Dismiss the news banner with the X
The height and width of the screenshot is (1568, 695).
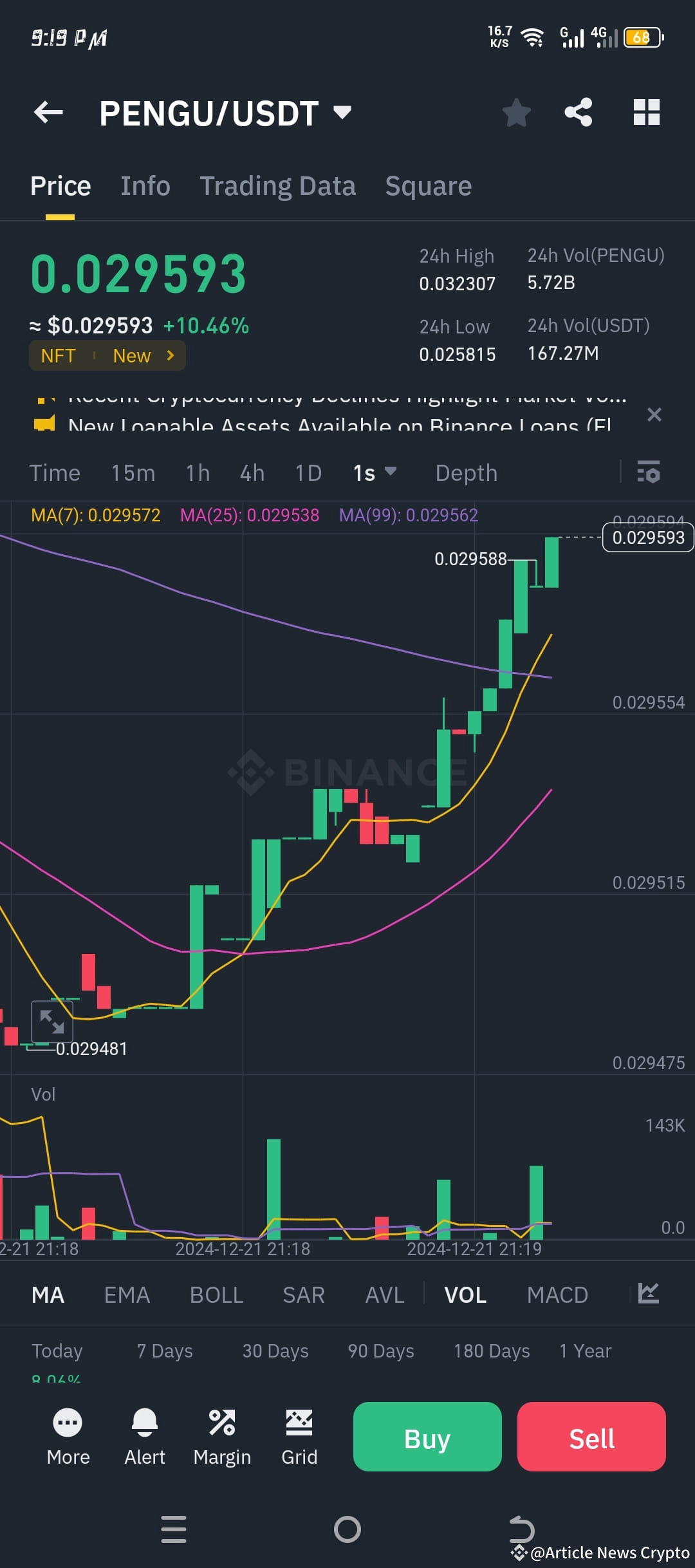(x=654, y=415)
